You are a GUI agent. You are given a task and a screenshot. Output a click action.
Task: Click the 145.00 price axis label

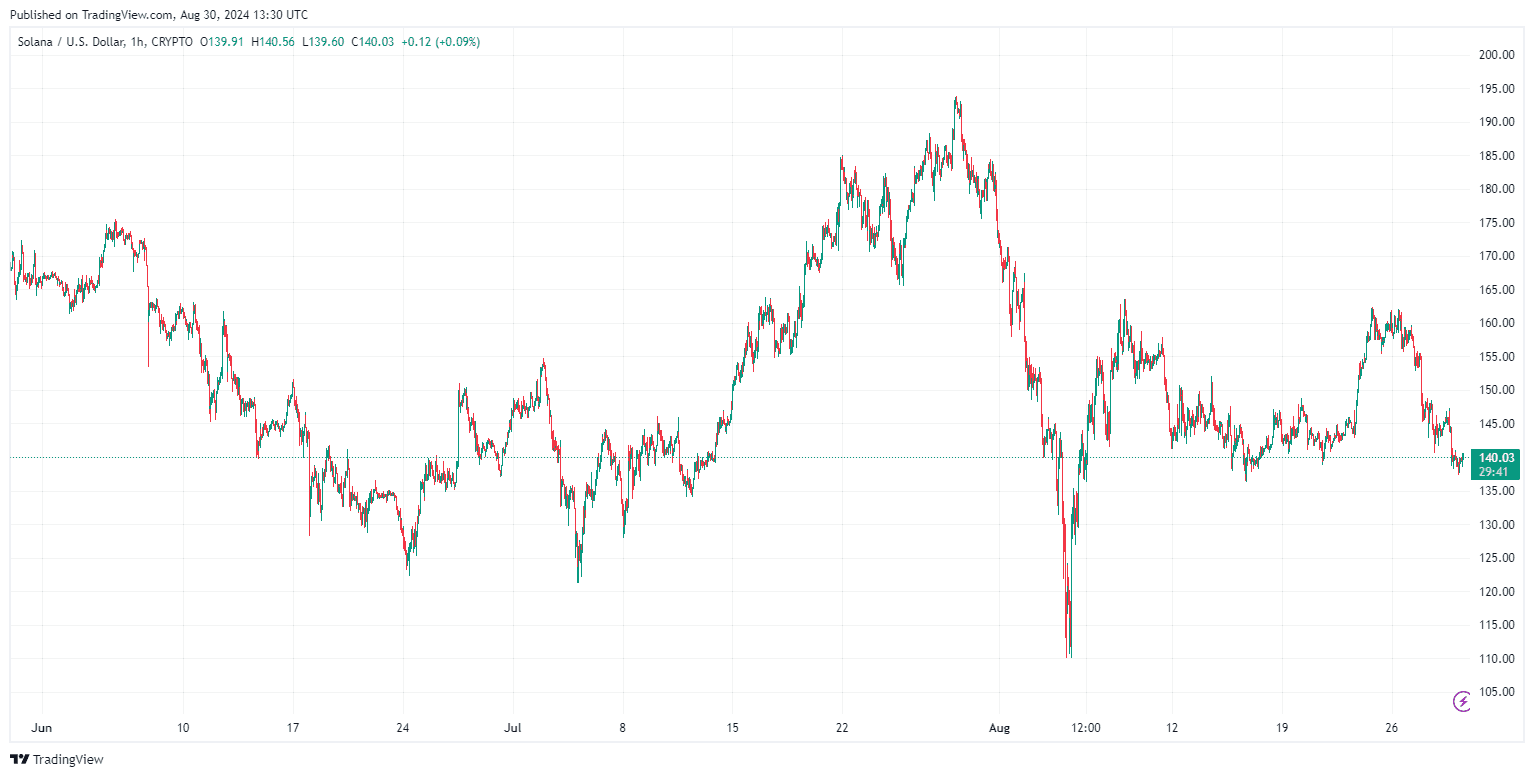[1496, 424]
